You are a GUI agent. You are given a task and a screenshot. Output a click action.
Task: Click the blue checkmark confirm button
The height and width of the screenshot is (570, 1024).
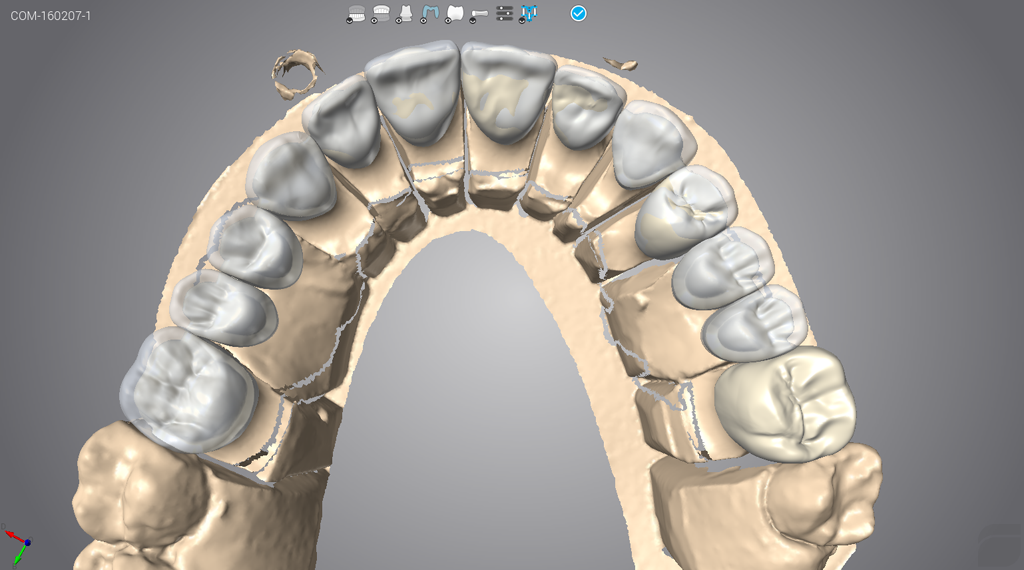pyautogui.click(x=579, y=13)
